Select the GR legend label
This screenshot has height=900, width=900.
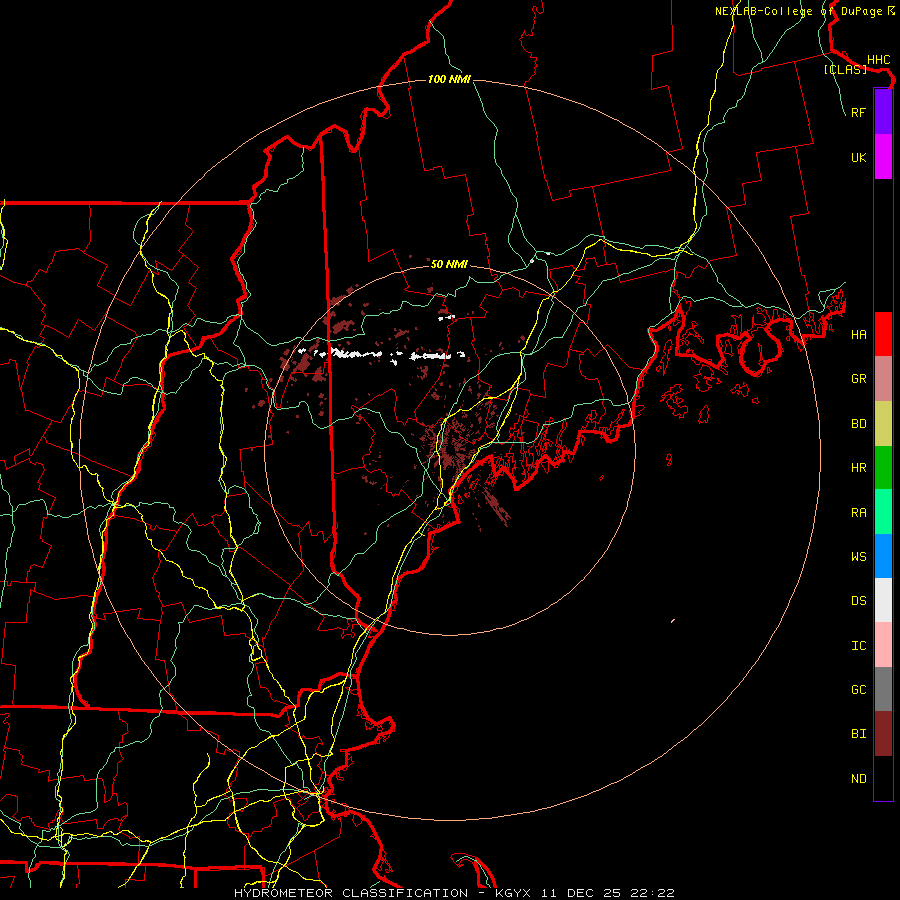point(858,379)
